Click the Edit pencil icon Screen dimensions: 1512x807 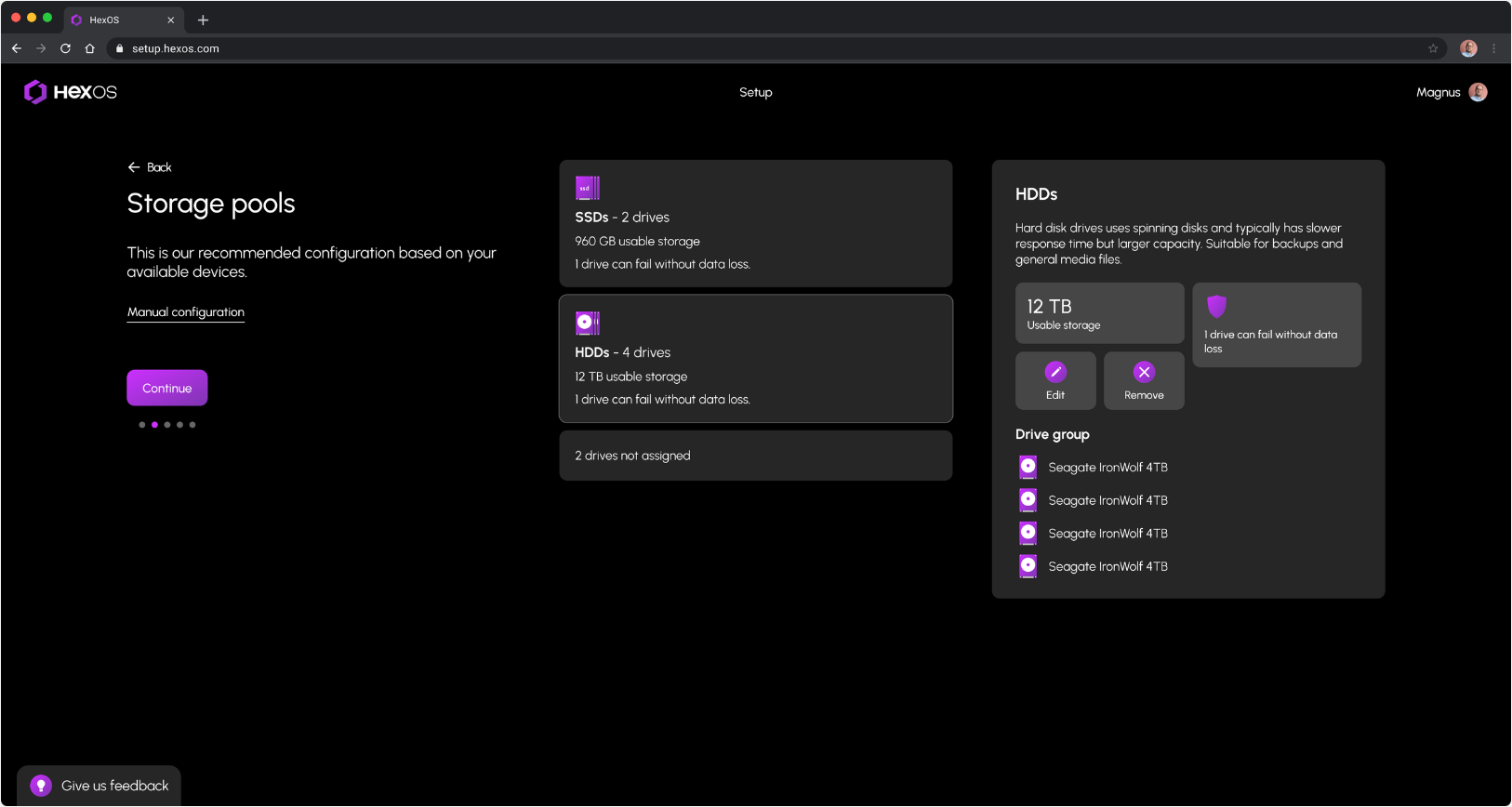1055,372
